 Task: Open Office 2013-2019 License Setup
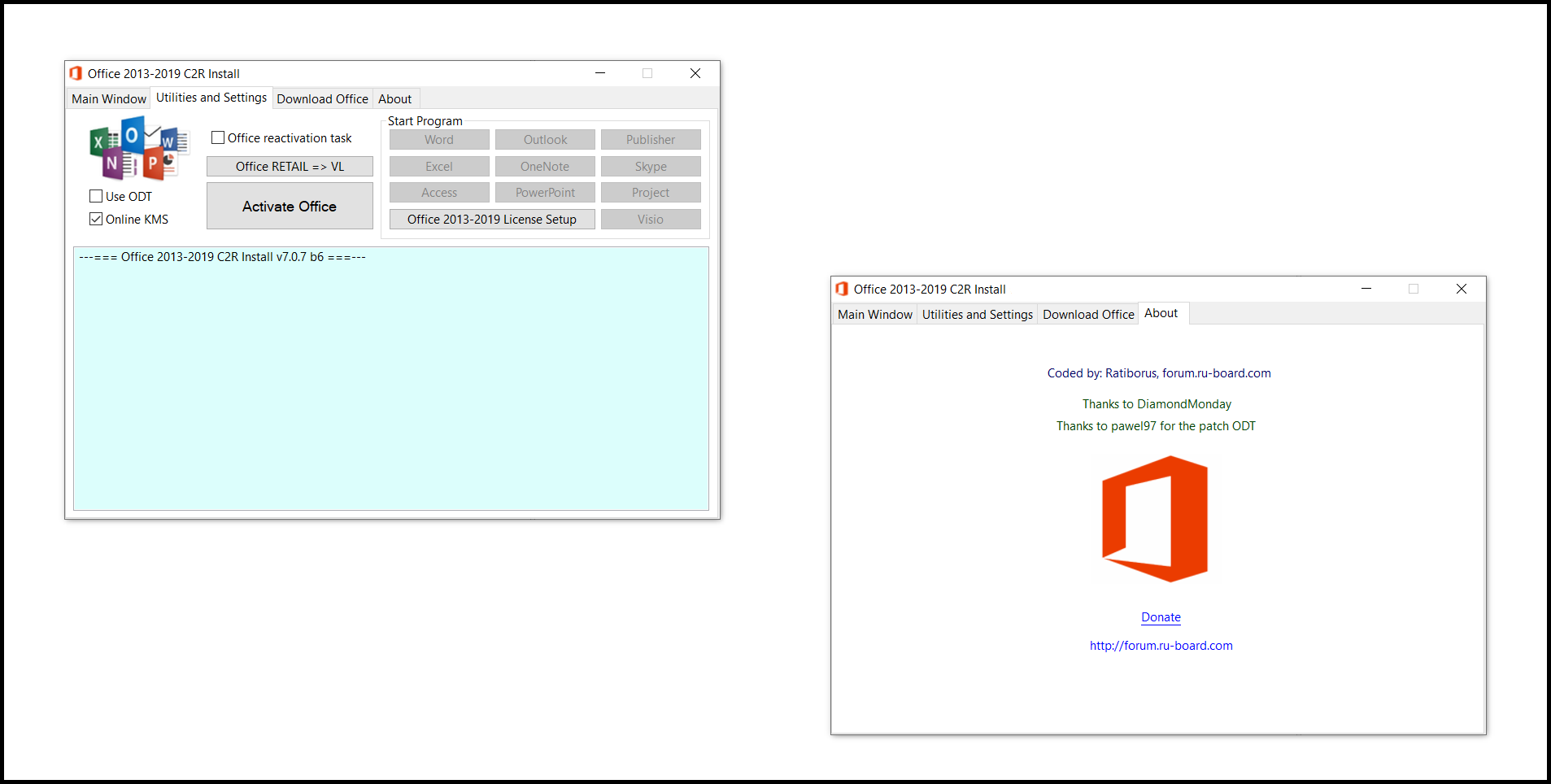pos(492,219)
